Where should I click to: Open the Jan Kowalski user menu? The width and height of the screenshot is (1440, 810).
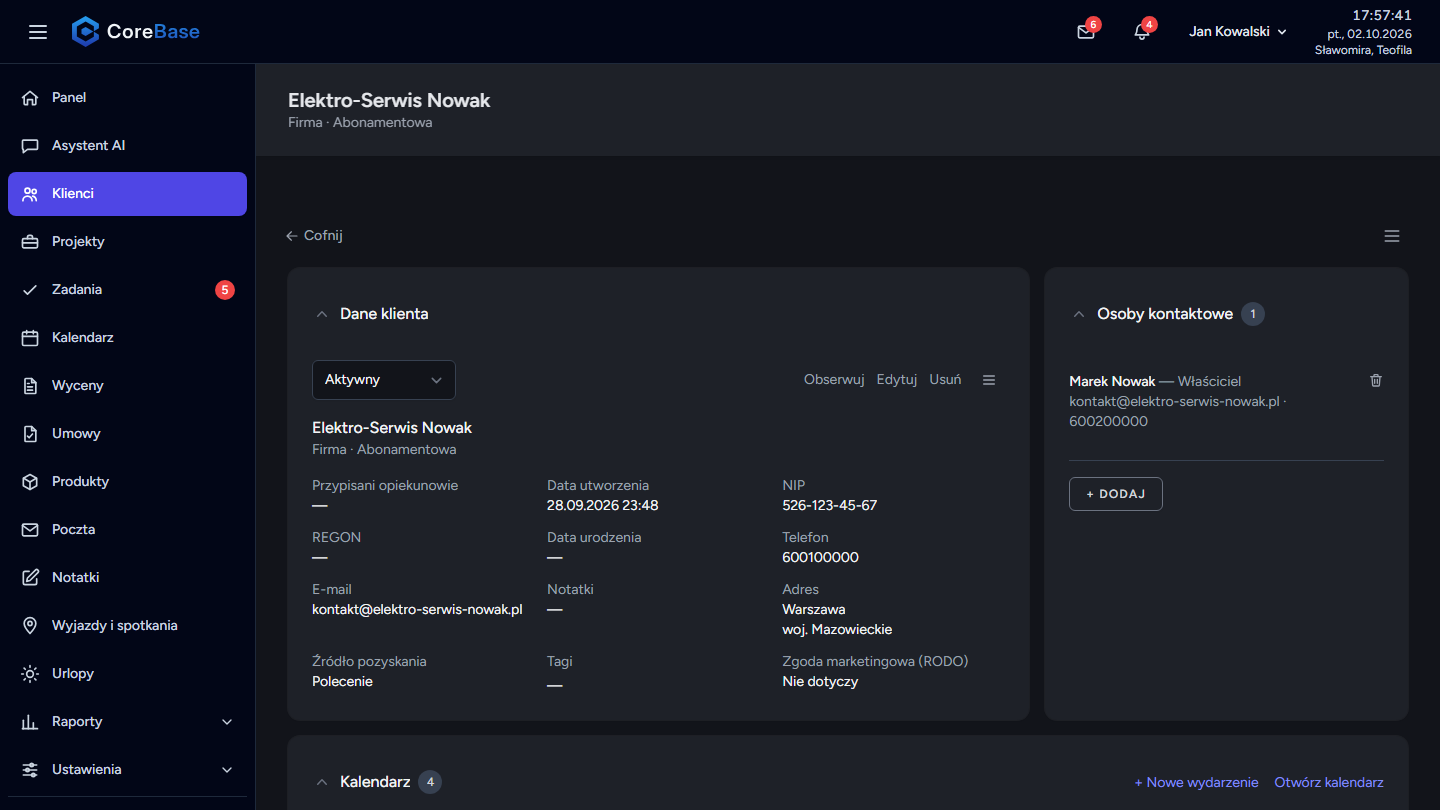[1238, 32]
